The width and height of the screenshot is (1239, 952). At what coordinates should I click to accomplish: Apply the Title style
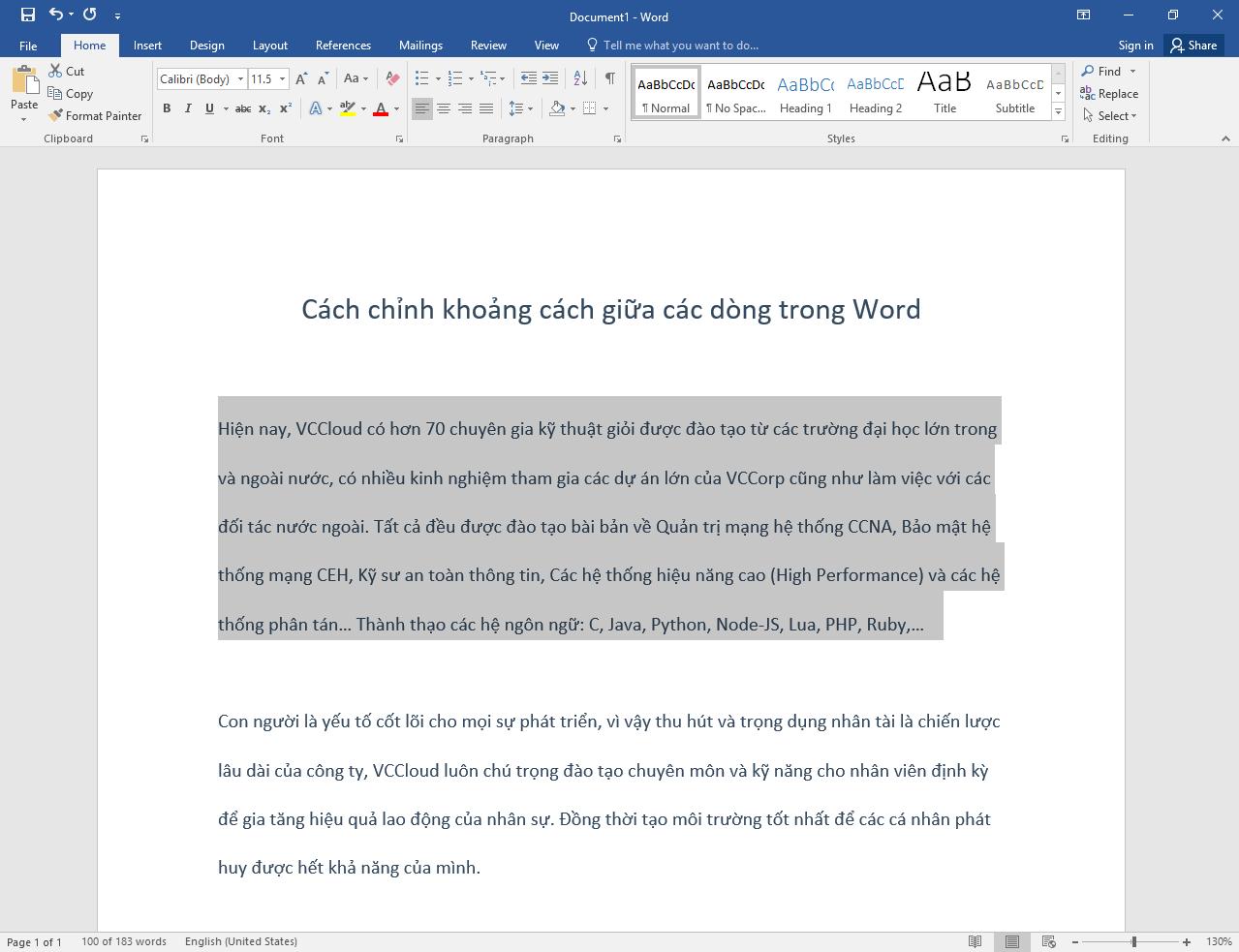click(x=945, y=93)
